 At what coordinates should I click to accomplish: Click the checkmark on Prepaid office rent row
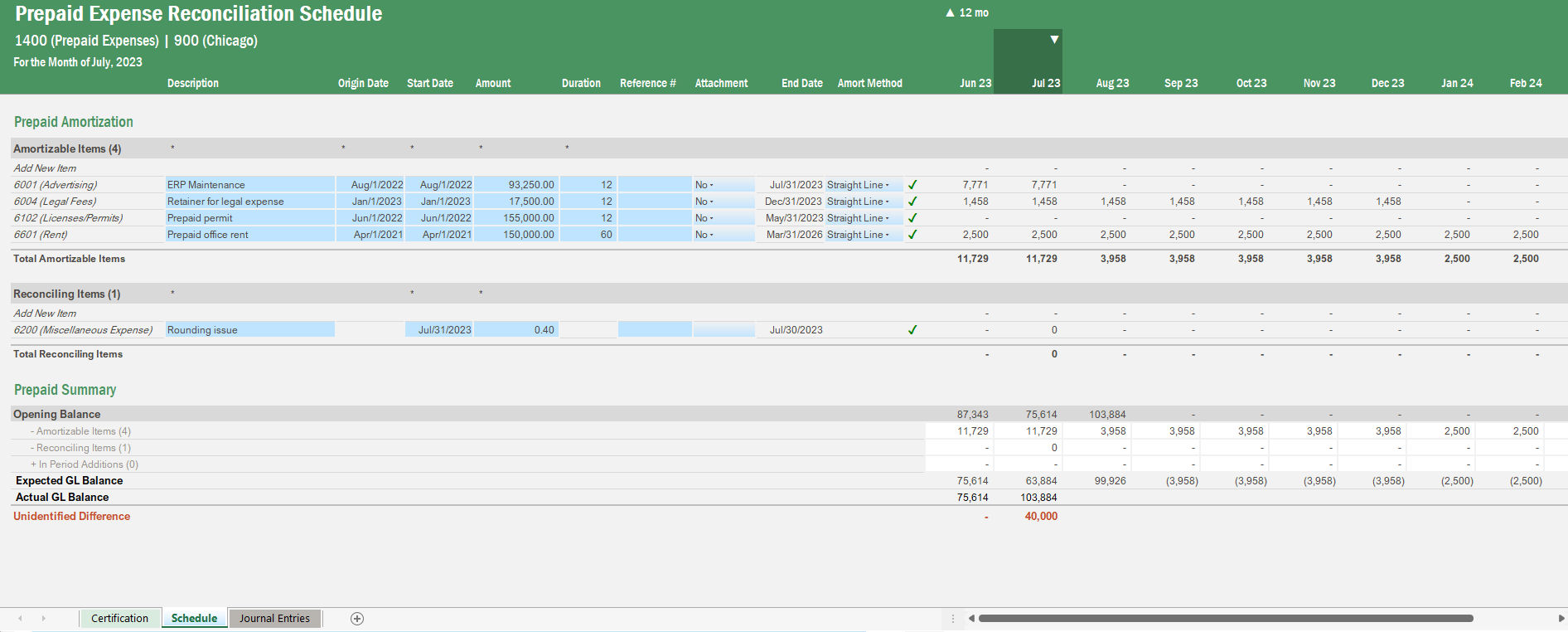tap(912, 235)
